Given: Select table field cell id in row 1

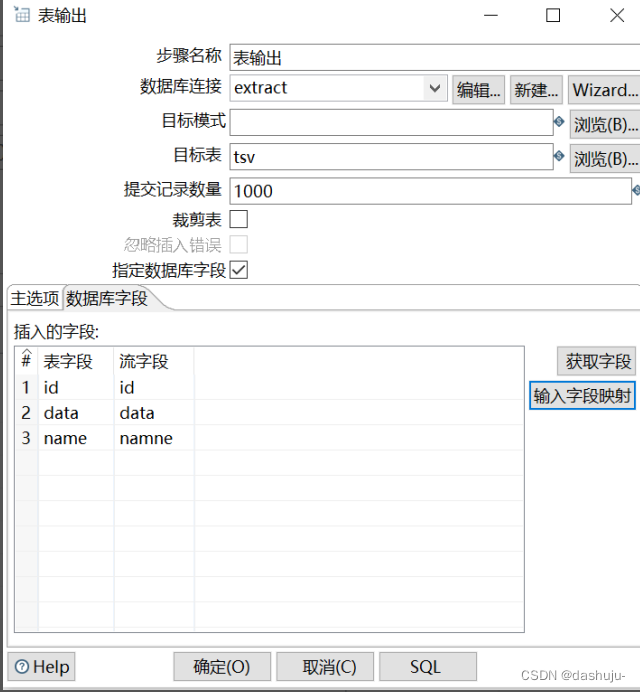Looking at the screenshot, I should pos(76,387).
